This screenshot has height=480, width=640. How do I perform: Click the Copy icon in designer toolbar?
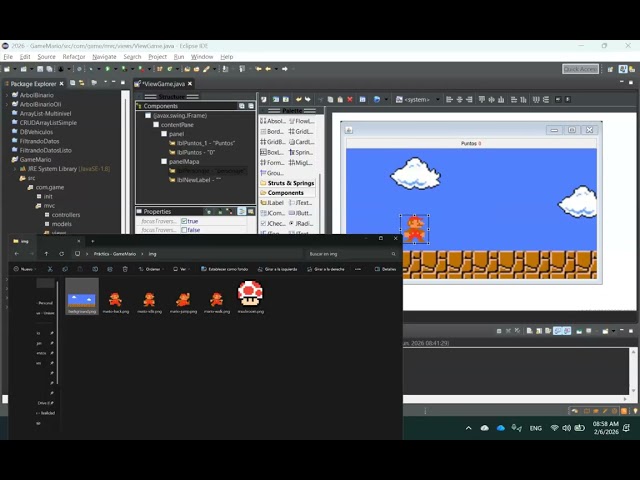coord(330,100)
